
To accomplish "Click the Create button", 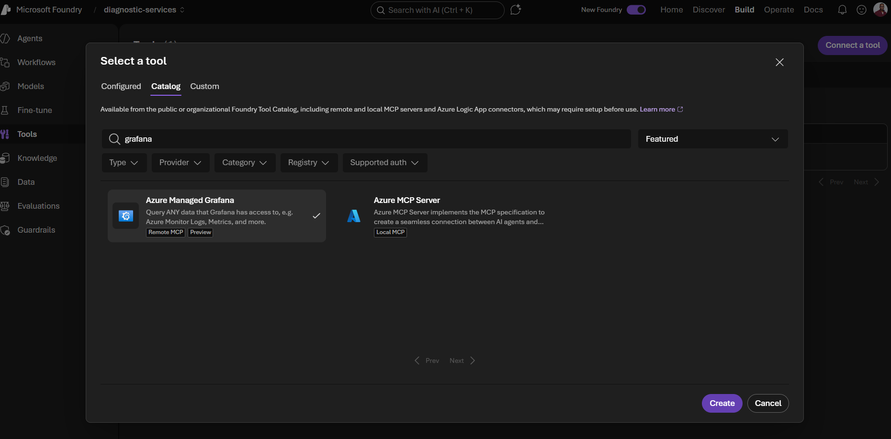I will (722, 403).
